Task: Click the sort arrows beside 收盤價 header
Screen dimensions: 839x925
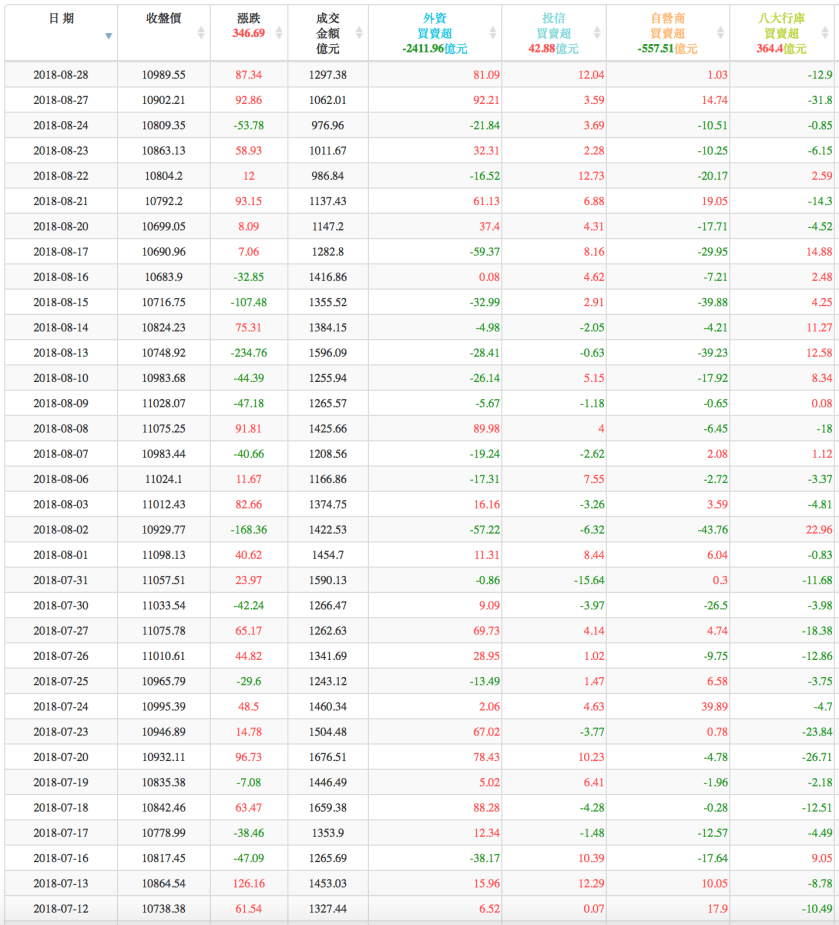Action: 200,33
